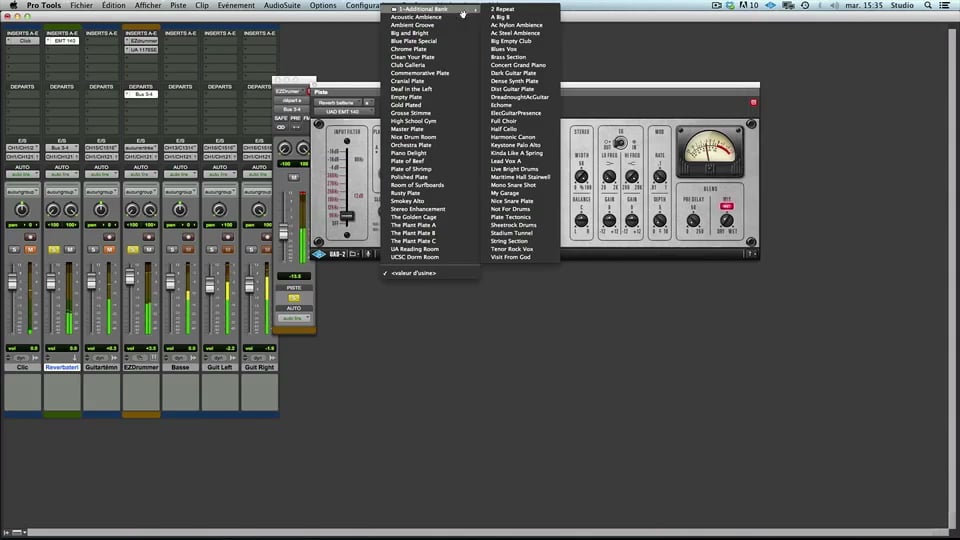Open the Apple menu
960x540 pixels.
click(13, 5)
